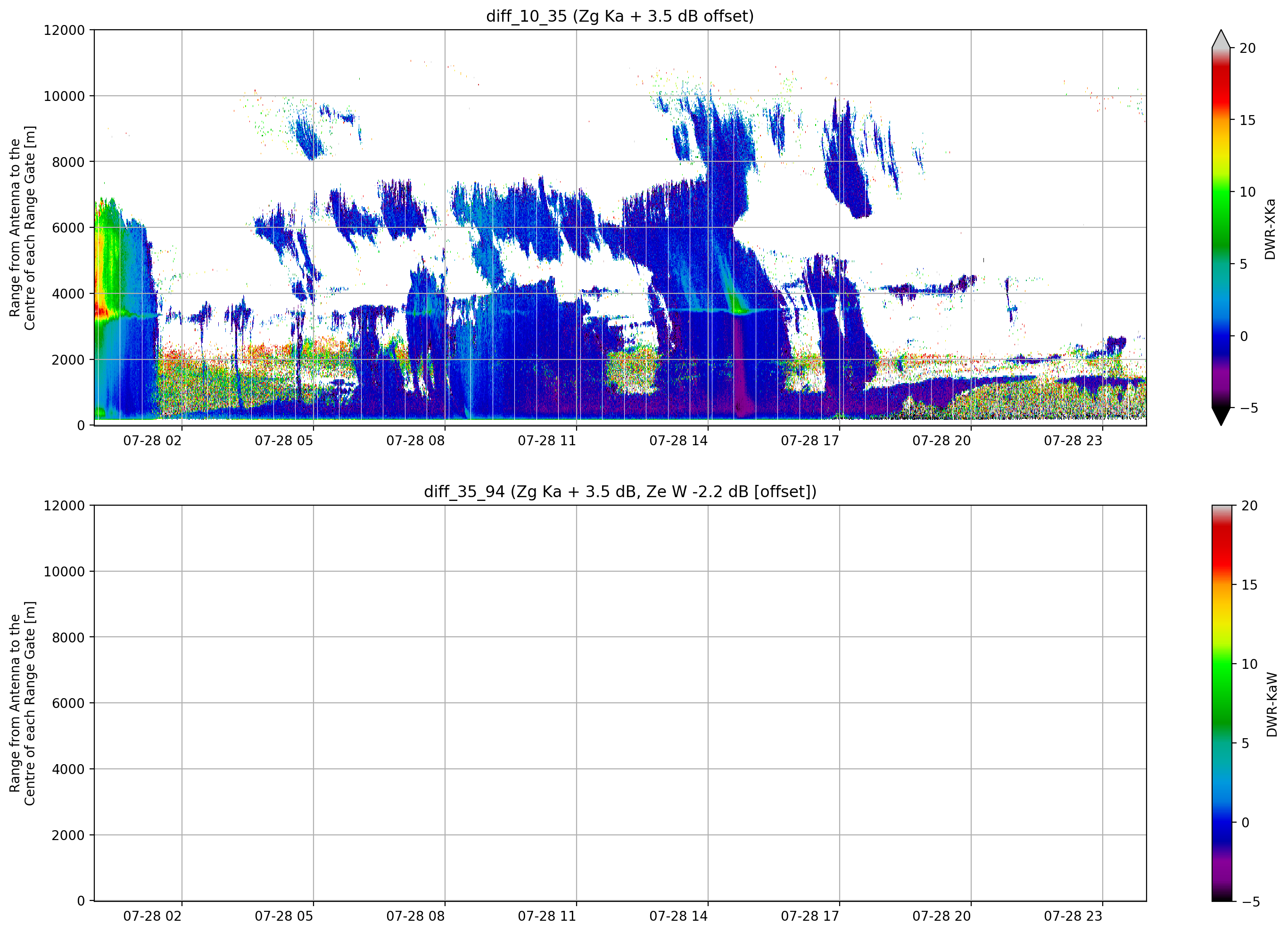This screenshot has width=1288, height=933.
Task: Click the bottom DWR-KaW color scale bar
Action: click(1222, 703)
